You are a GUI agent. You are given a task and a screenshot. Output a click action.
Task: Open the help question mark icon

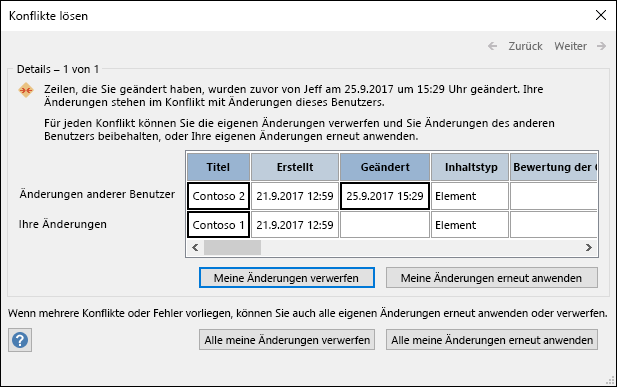20,340
